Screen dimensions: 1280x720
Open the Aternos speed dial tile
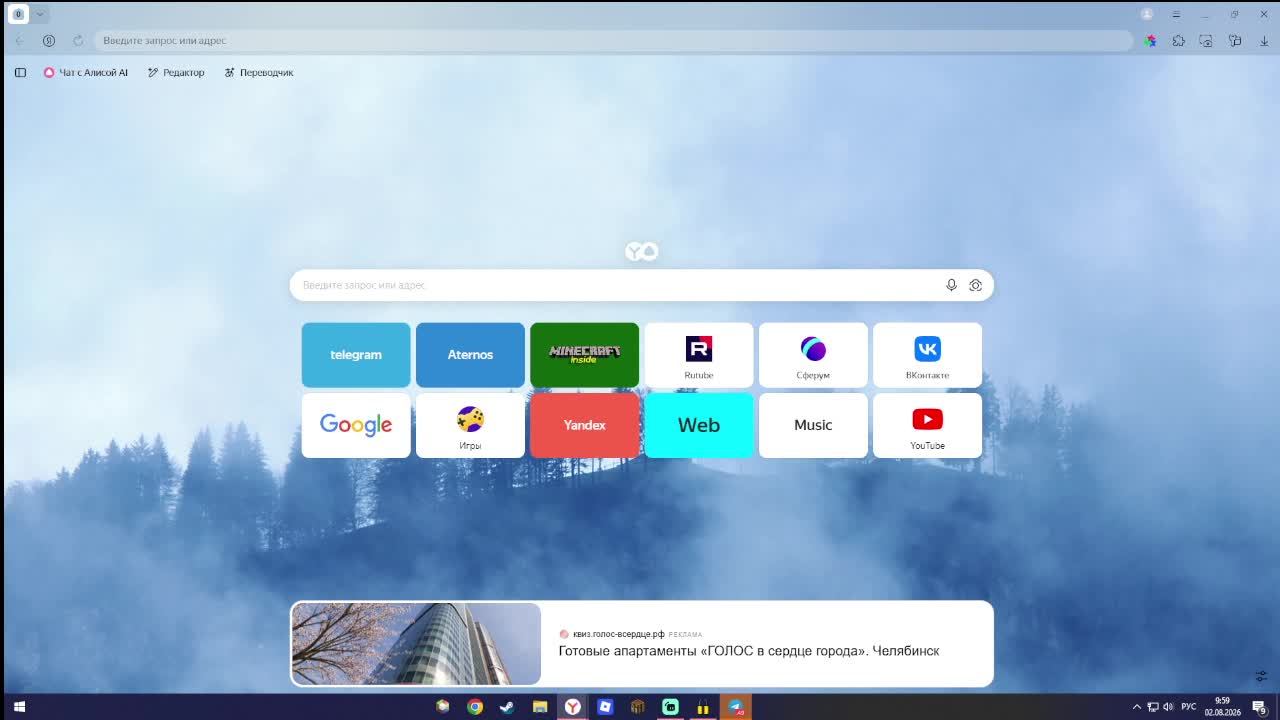click(470, 355)
